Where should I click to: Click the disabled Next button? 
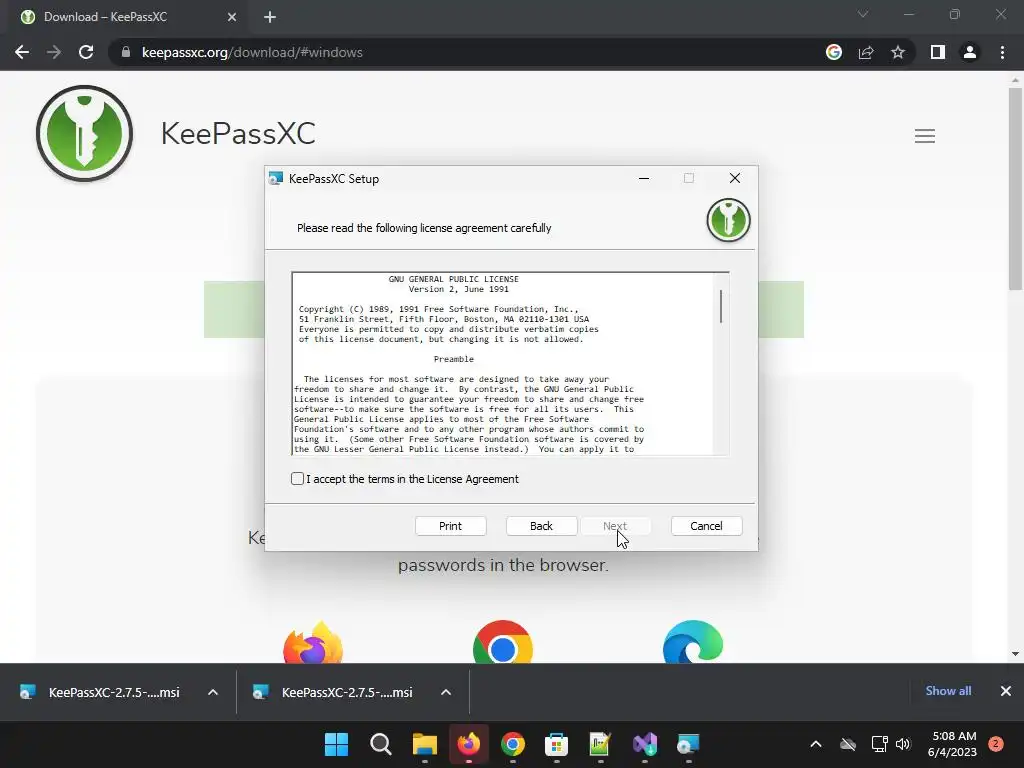615,526
